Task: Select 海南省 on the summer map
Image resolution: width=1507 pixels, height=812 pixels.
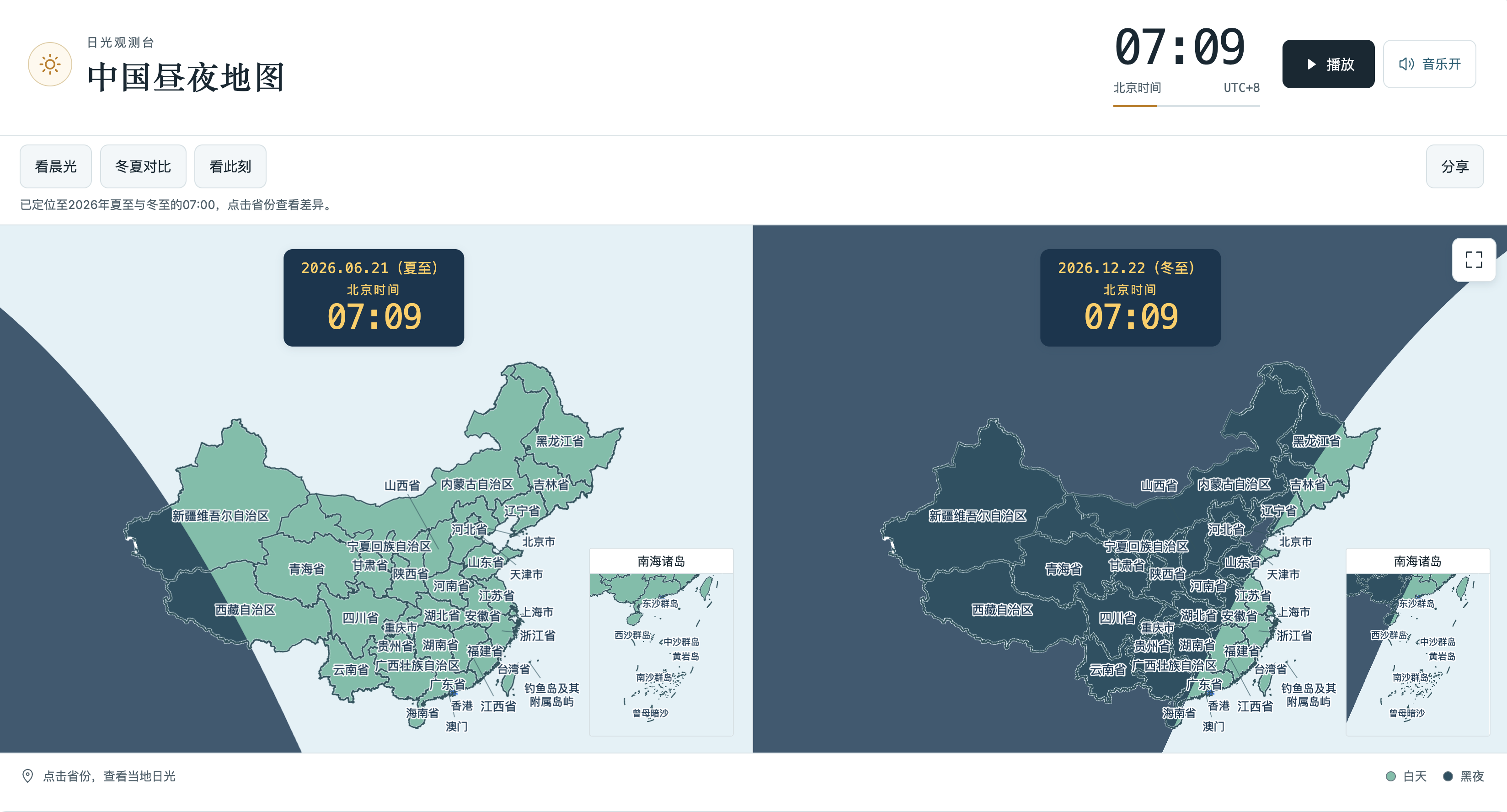Action: [422, 713]
